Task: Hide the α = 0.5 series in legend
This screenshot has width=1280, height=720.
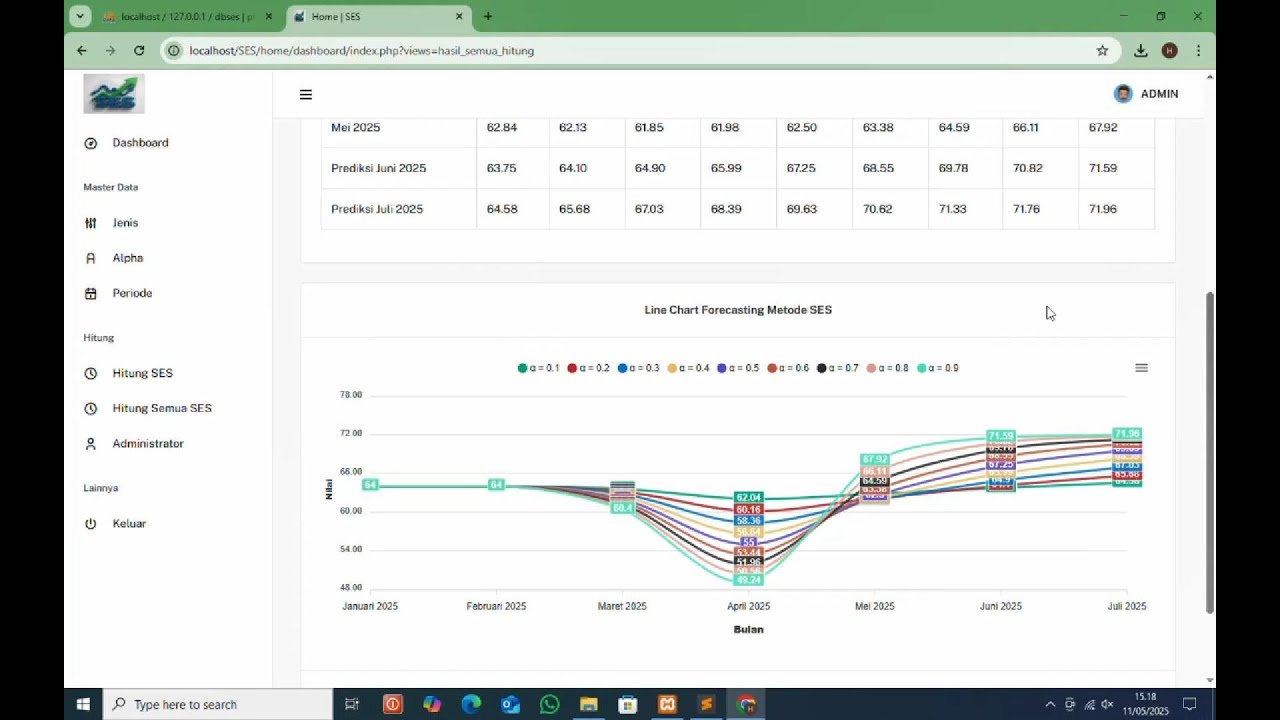Action: coord(738,368)
